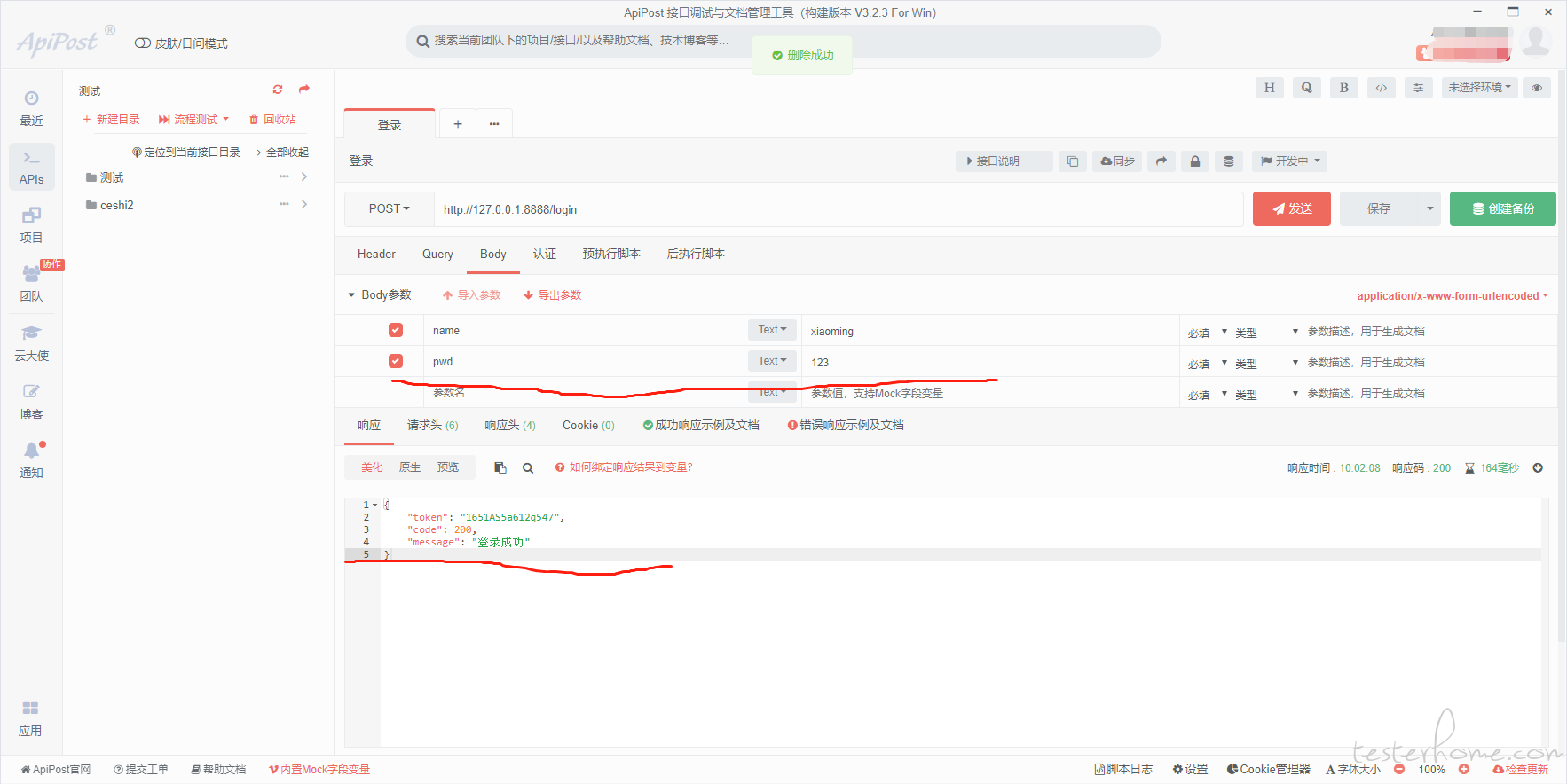1567x784 pixels.
Task: Open the 未选择环境 environment dropdown
Action: coord(1479,88)
